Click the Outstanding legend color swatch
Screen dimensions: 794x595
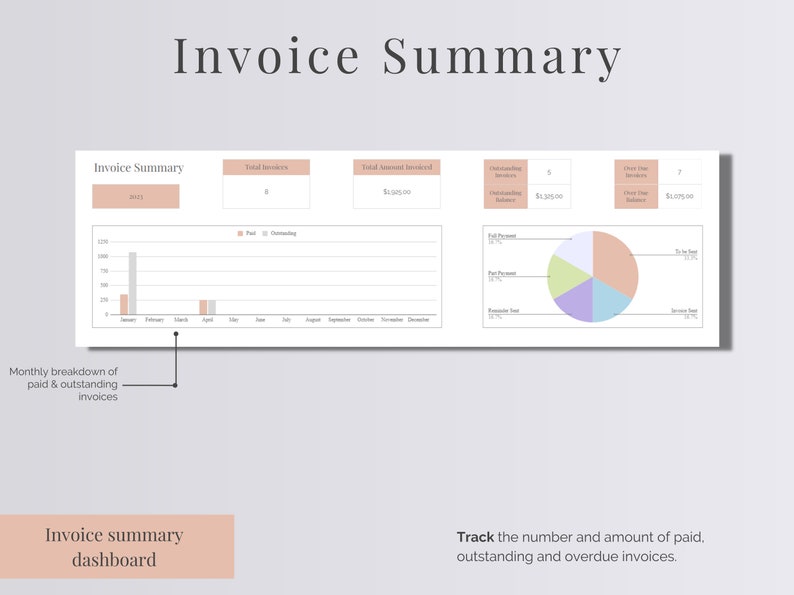pos(265,233)
